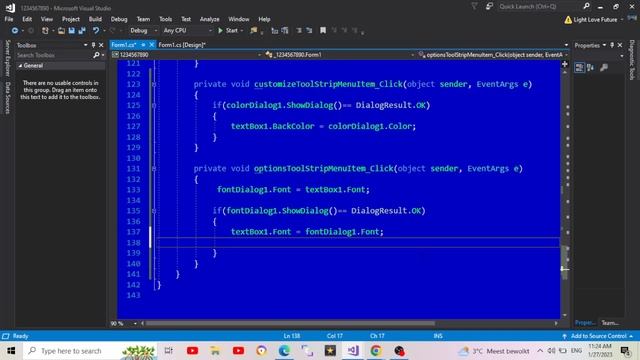Collapse the optionsToolStripMenuItem_Click method outline

coord(154,169)
